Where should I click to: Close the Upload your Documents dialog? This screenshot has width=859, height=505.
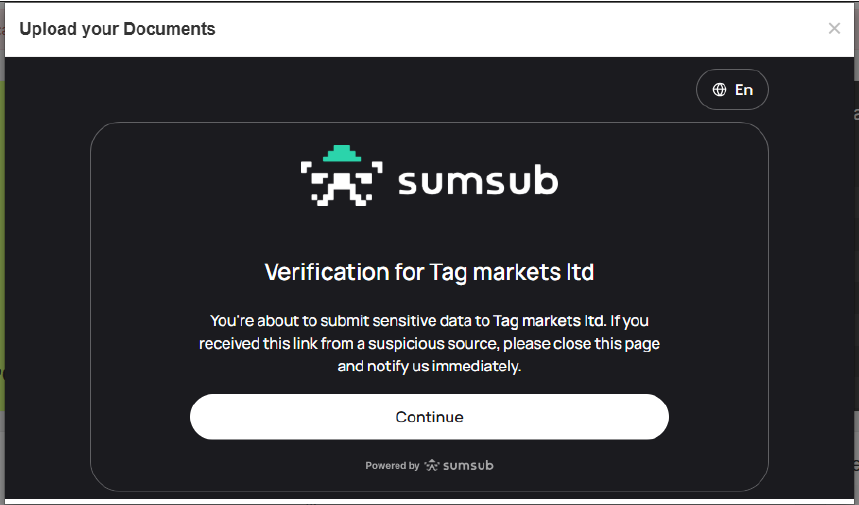[834, 28]
